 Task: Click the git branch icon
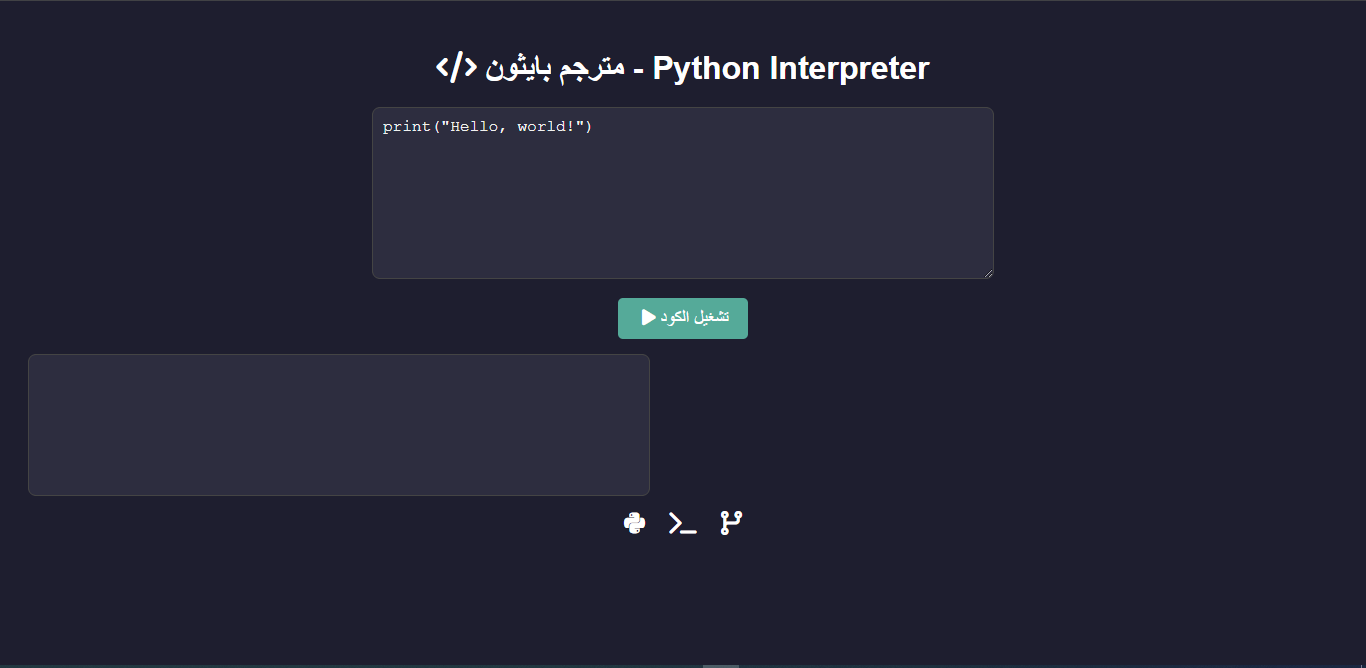point(731,523)
